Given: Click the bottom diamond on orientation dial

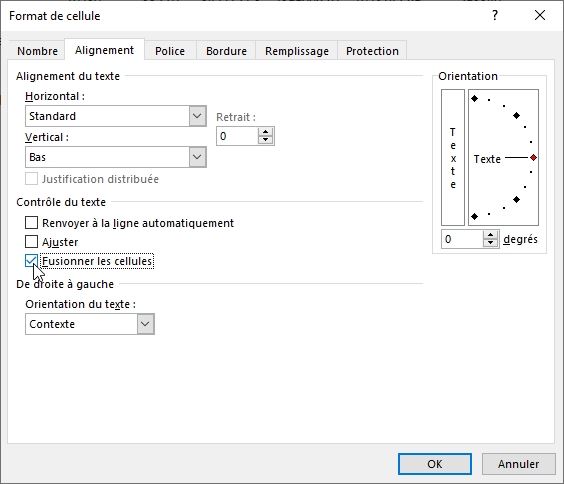Looking at the screenshot, I should [475, 216].
